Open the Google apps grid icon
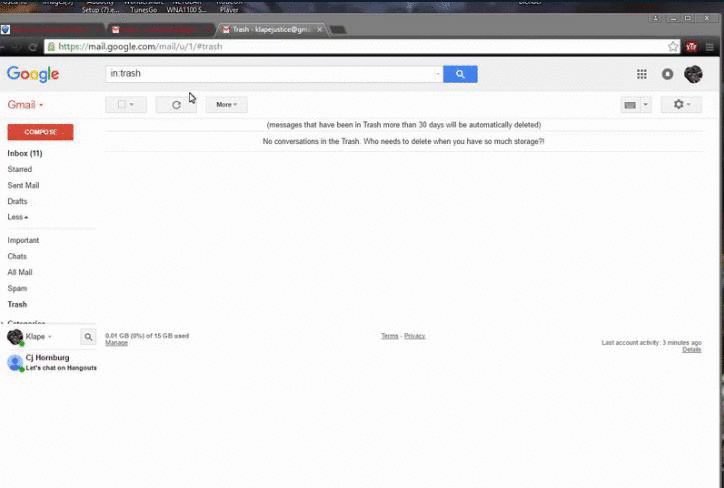The image size is (724, 488). tap(641, 74)
